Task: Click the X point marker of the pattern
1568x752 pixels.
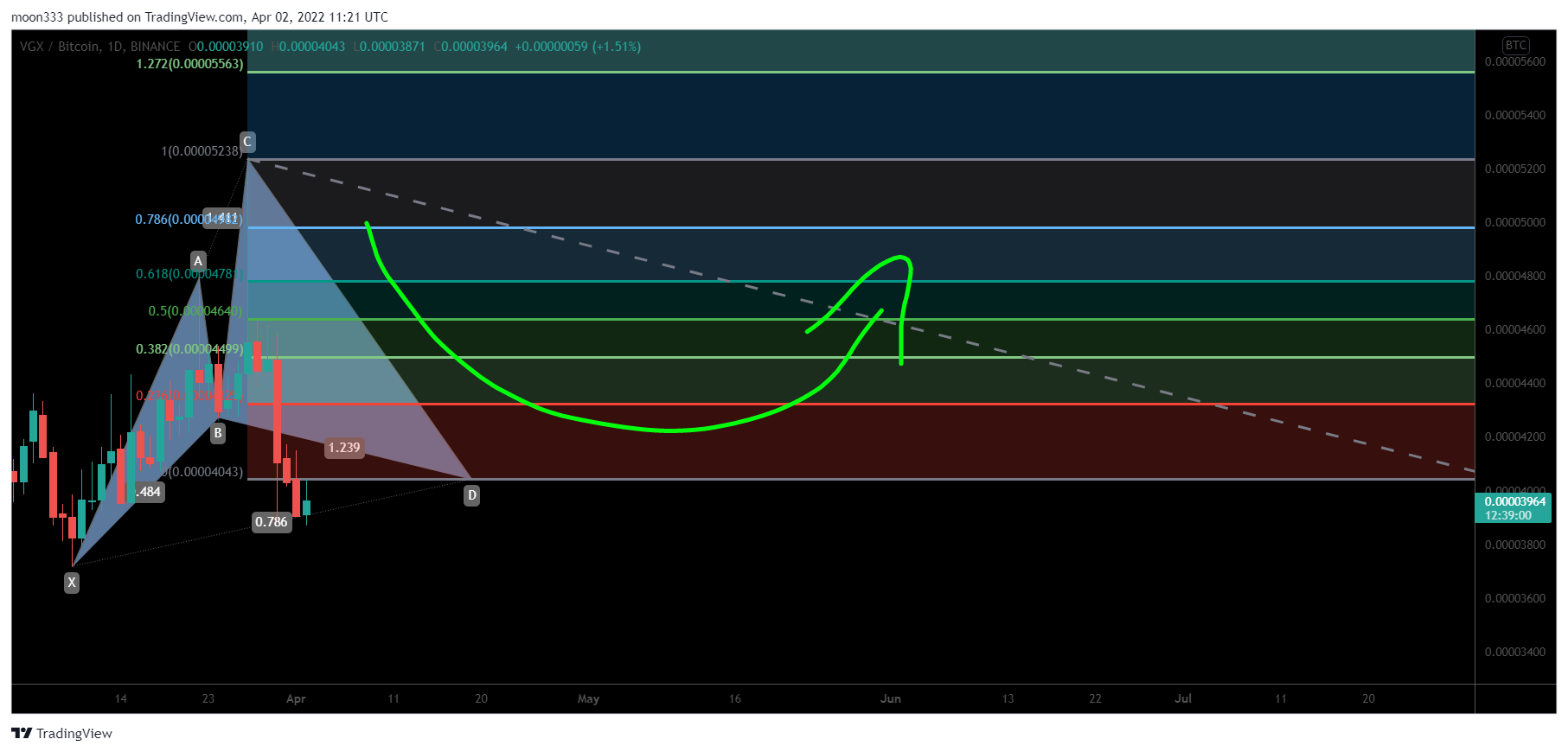Action: click(x=72, y=583)
